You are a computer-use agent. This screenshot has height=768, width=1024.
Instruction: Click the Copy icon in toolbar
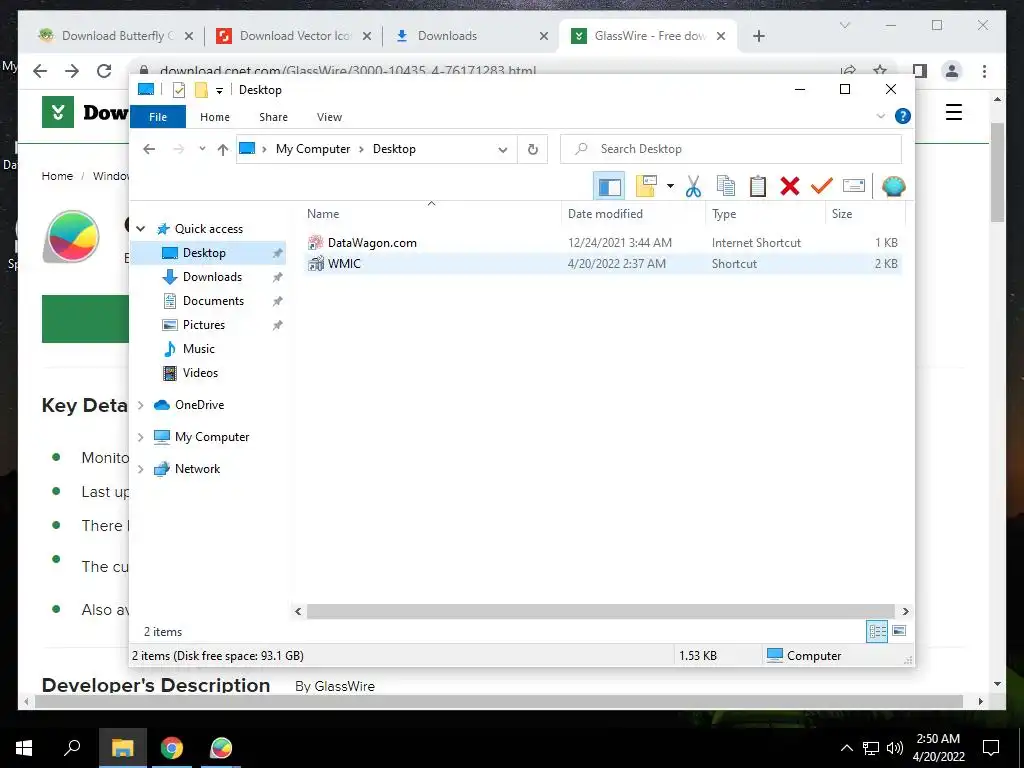[x=726, y=186]
